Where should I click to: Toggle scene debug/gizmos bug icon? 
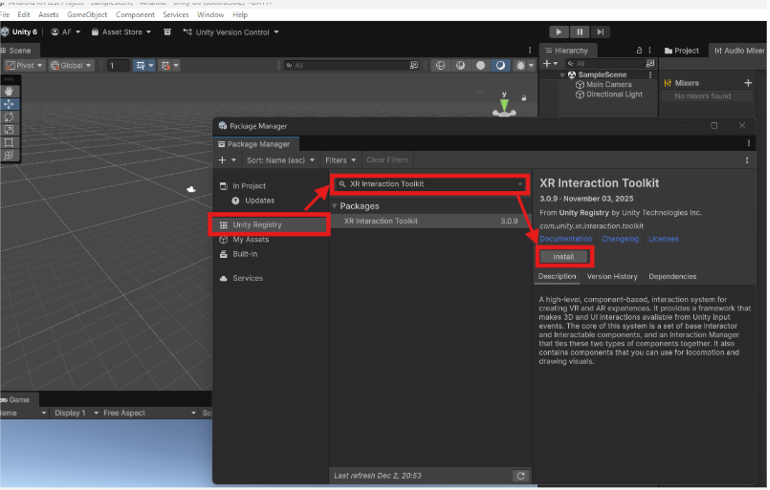[520, 65]
